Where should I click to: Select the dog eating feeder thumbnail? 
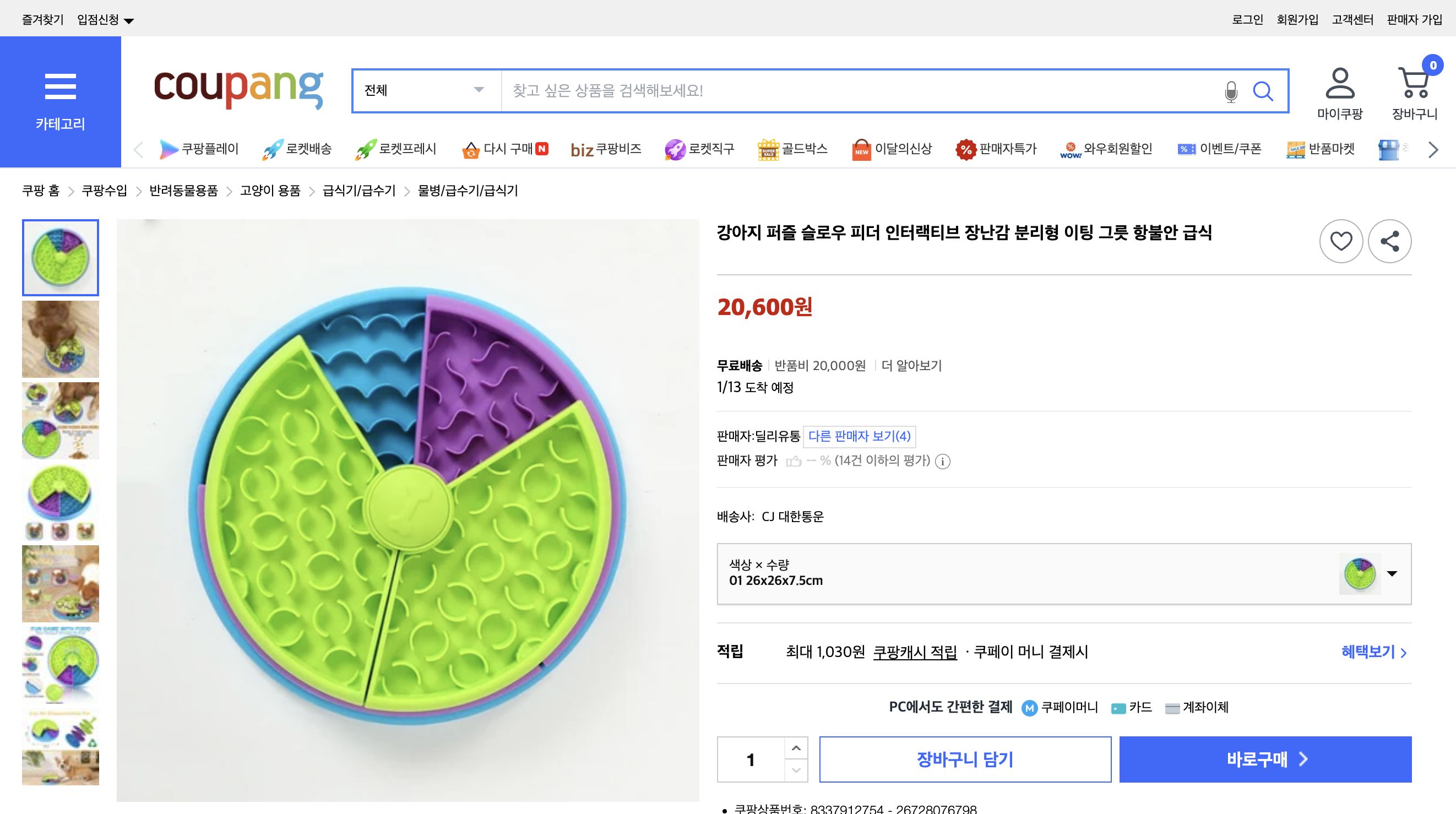click(60, 339)
